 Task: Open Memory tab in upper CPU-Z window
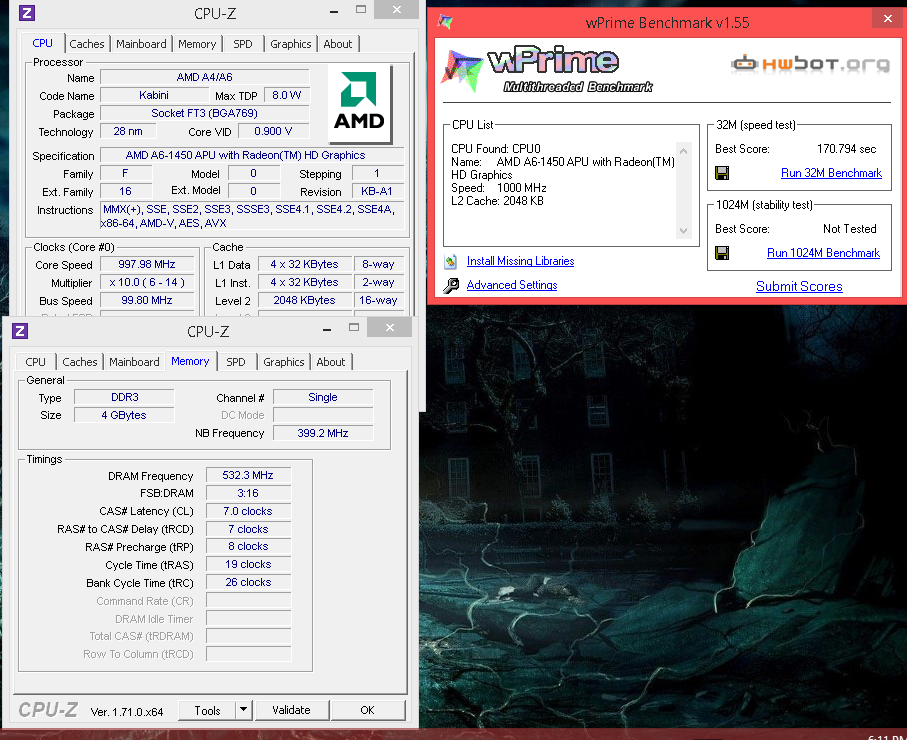[x=197, y=44]
